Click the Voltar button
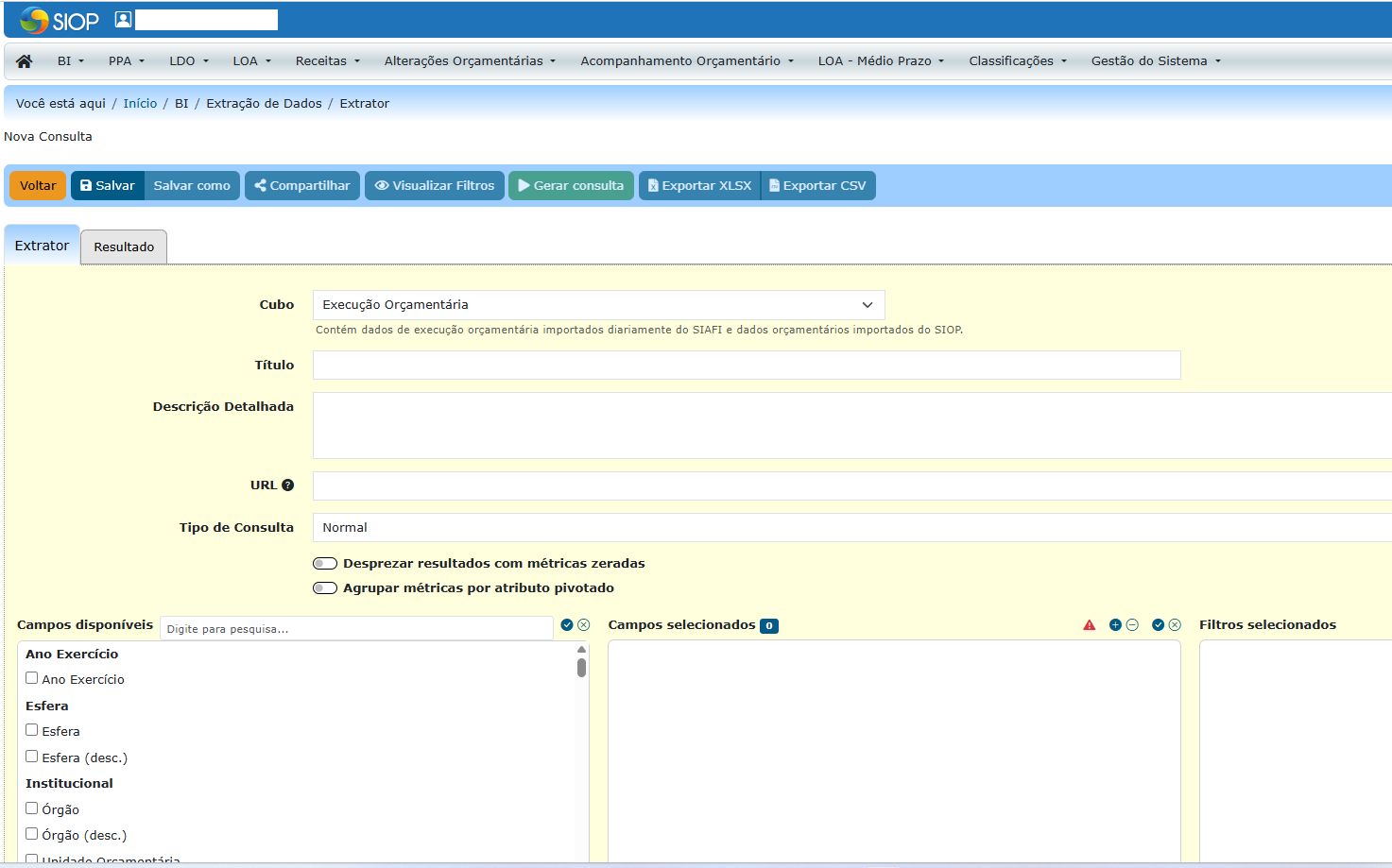1392x868 pixels. click(x=38, y=185)
